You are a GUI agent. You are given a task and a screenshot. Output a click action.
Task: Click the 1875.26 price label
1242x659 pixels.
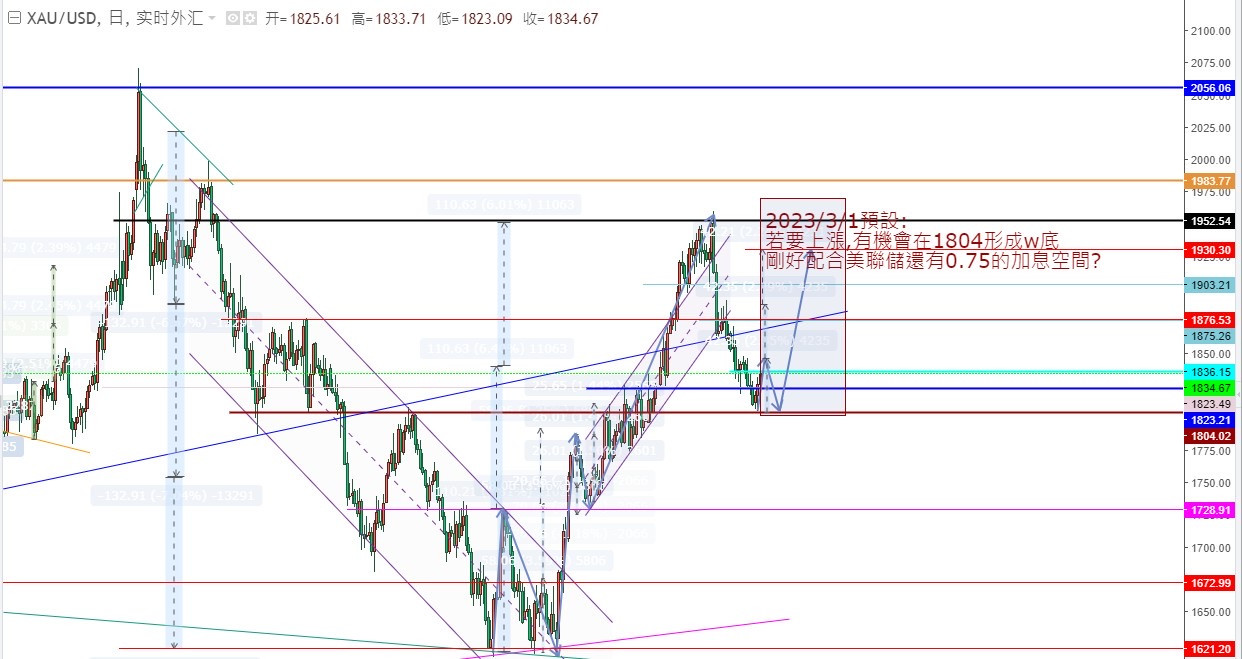pyautogui.click(x=1211, y=336)
